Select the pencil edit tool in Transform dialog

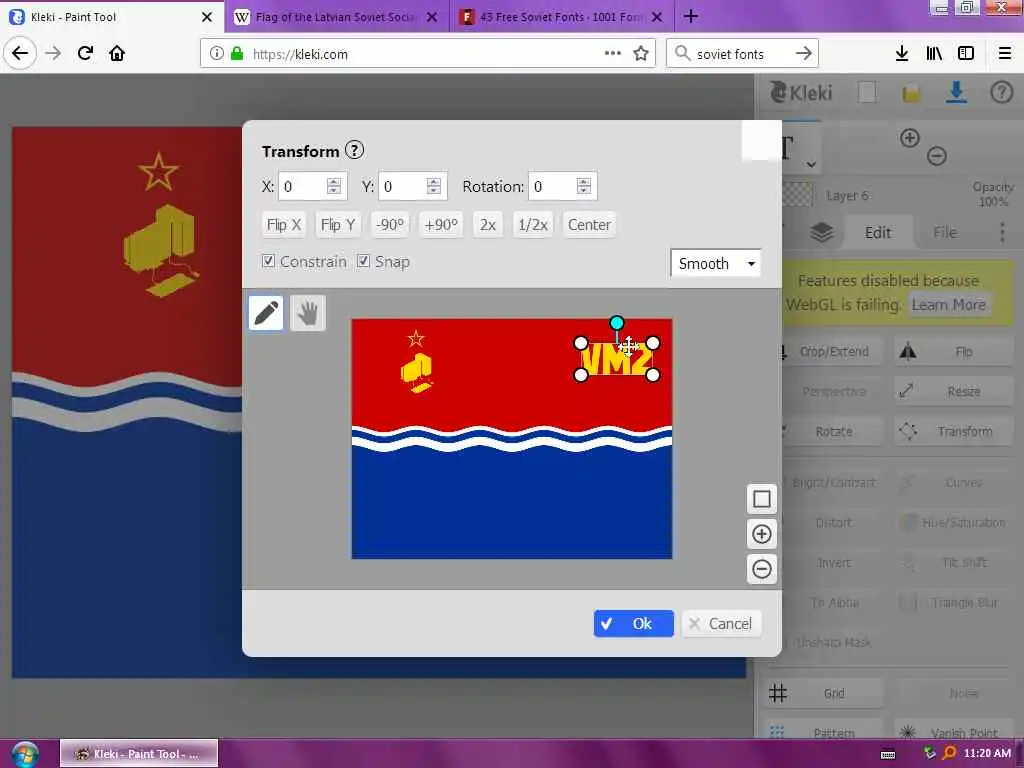tap(266, 313)
